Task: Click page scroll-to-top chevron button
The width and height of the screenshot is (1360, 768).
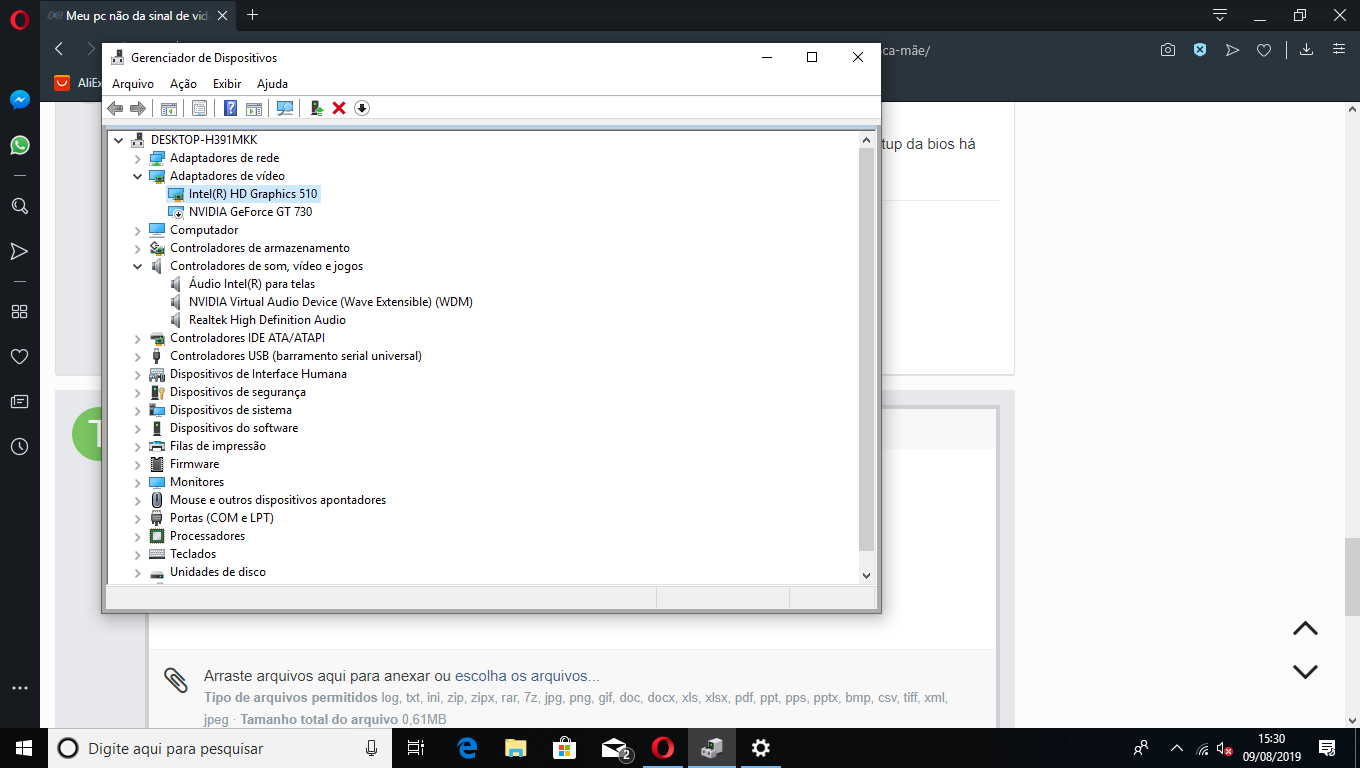Action: [x=1305, y=629]
